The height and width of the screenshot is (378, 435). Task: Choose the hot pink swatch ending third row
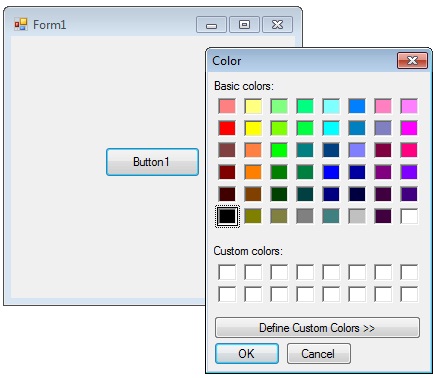point(409,150)
